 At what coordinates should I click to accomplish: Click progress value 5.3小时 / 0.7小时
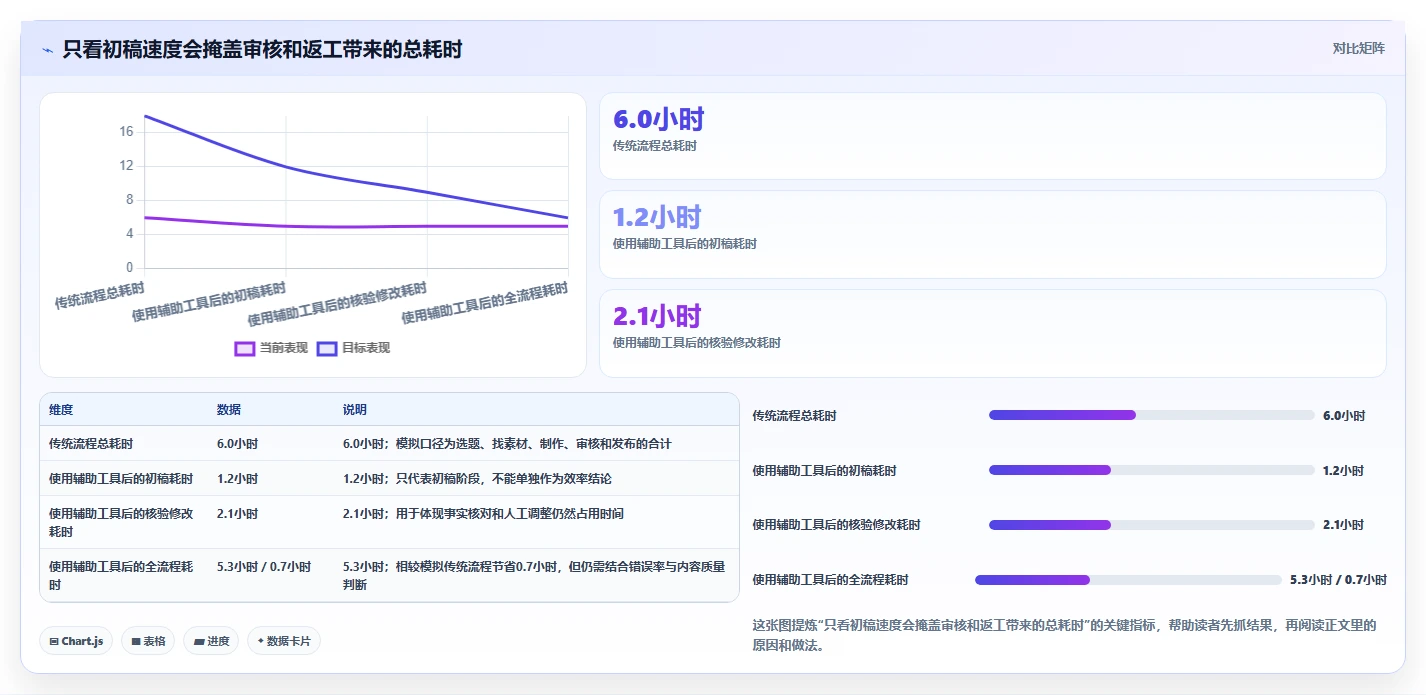(1338, 580)
